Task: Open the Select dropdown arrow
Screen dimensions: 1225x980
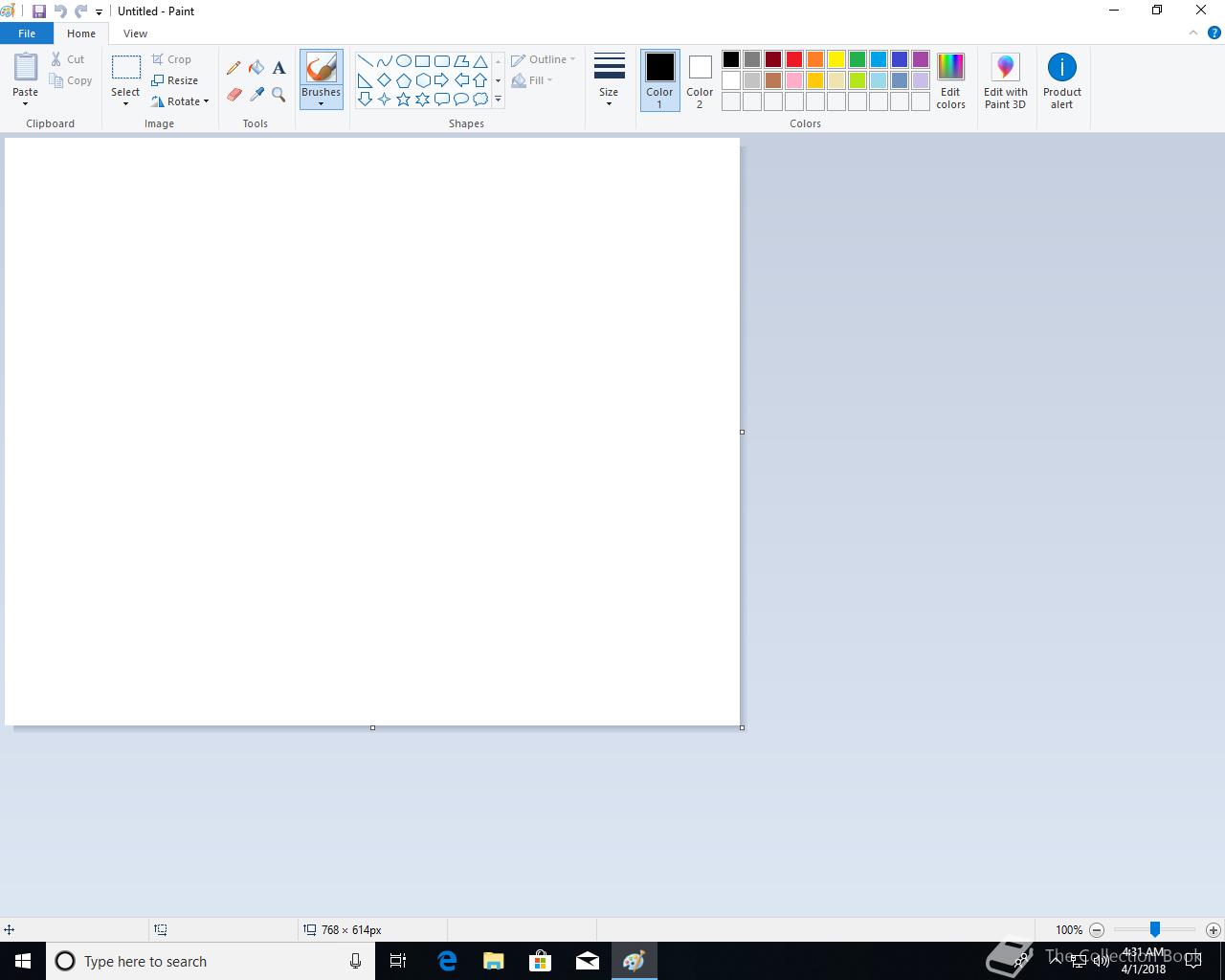Action: pos(125,103)
